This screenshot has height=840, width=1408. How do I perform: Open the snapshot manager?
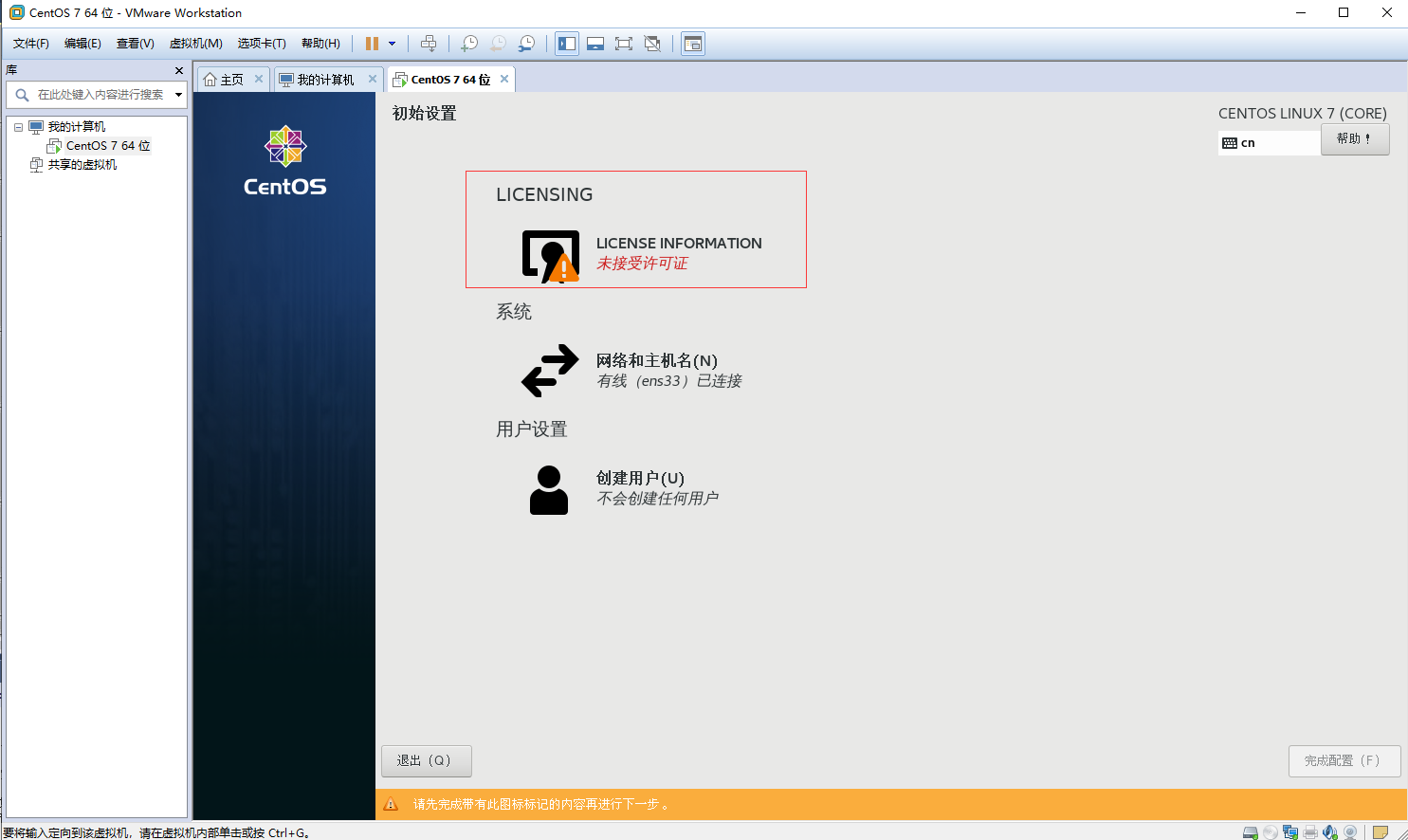pyautogui.click(x=526, y=44)
